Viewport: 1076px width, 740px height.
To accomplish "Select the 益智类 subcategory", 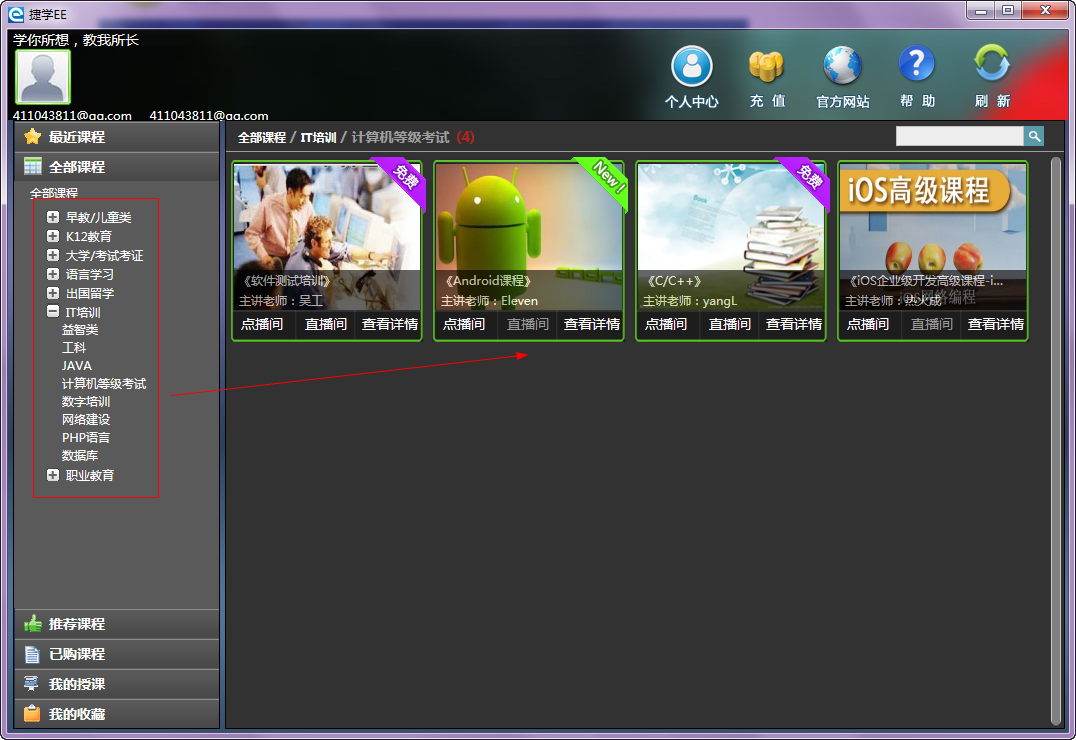I will (80, 329).
